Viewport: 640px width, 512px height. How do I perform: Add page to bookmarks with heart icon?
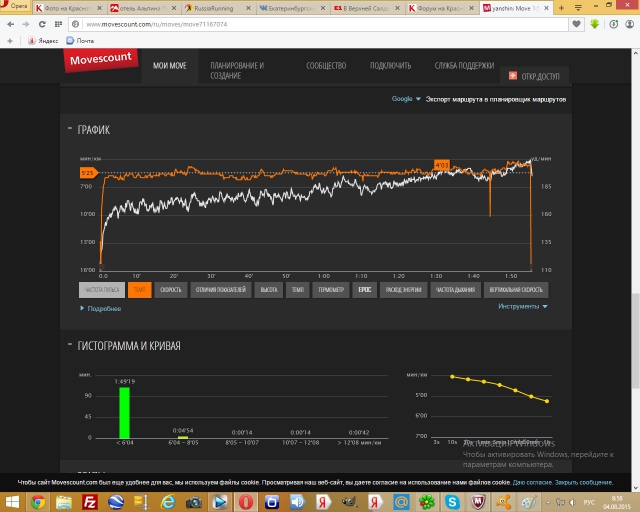(x=576, y=24)
